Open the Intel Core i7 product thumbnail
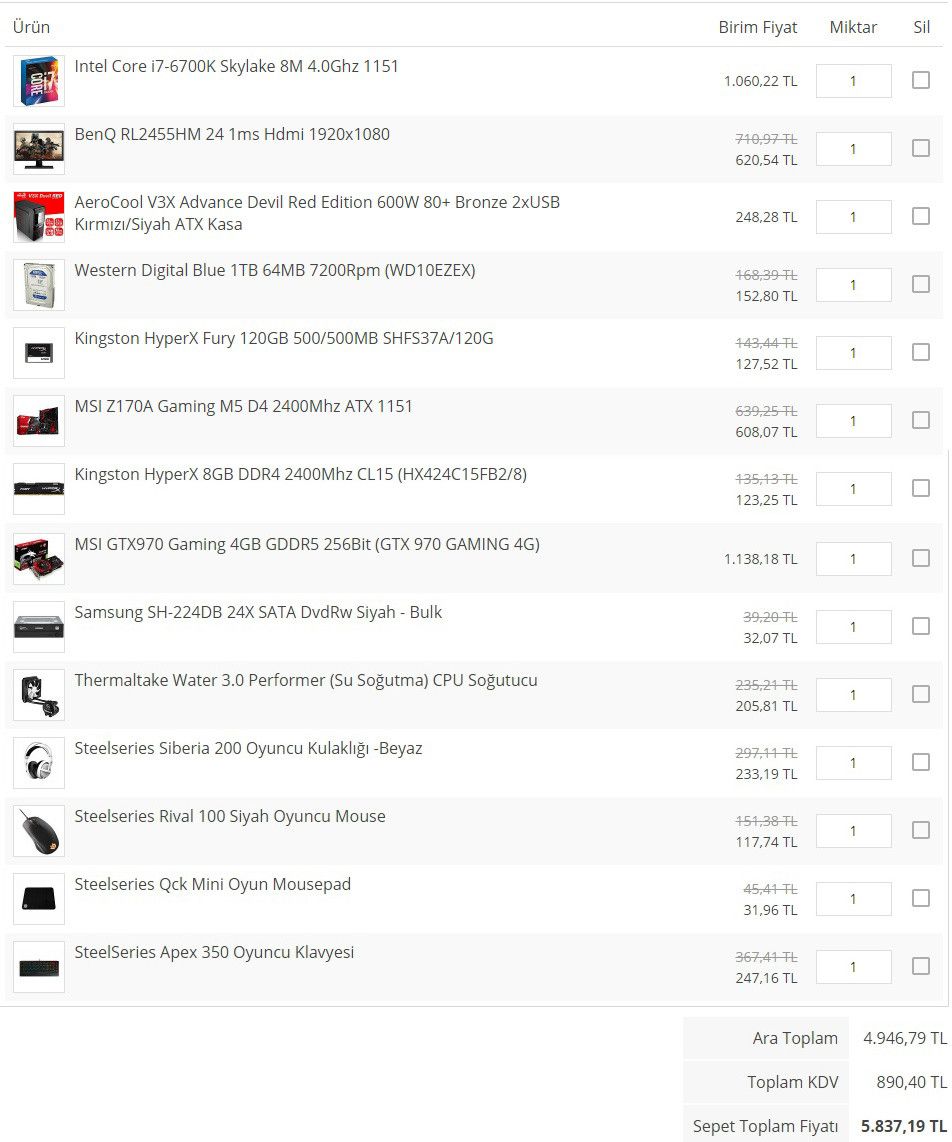Image resolution: width=952 pixels, height=1142 pixels. point(39,81)
